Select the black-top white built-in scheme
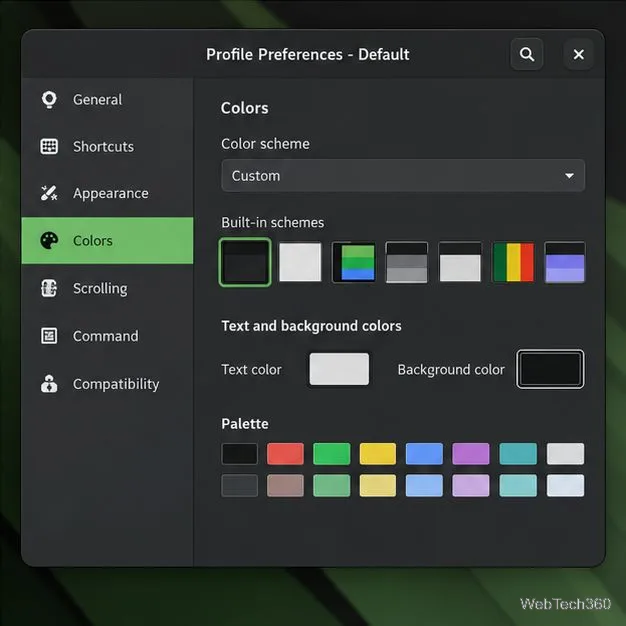The width and height of the screenshot is (626, 626). click(x=460, y=262)
